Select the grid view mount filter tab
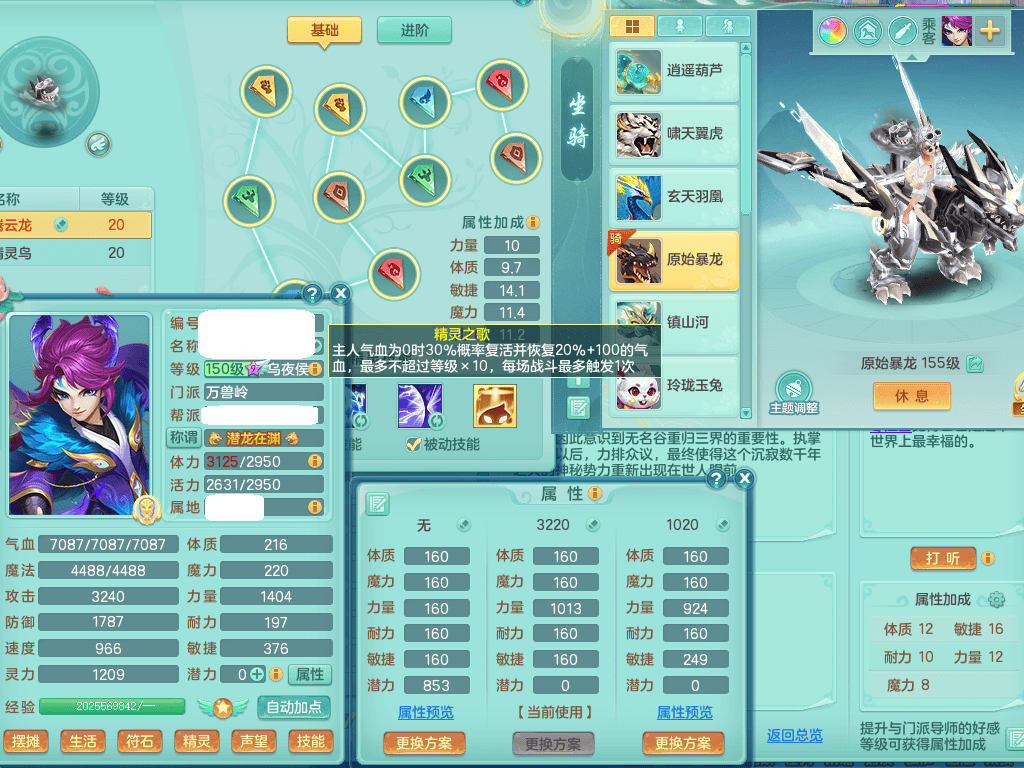This screenshot has width=1024, height=768. (x=632, y=26)
